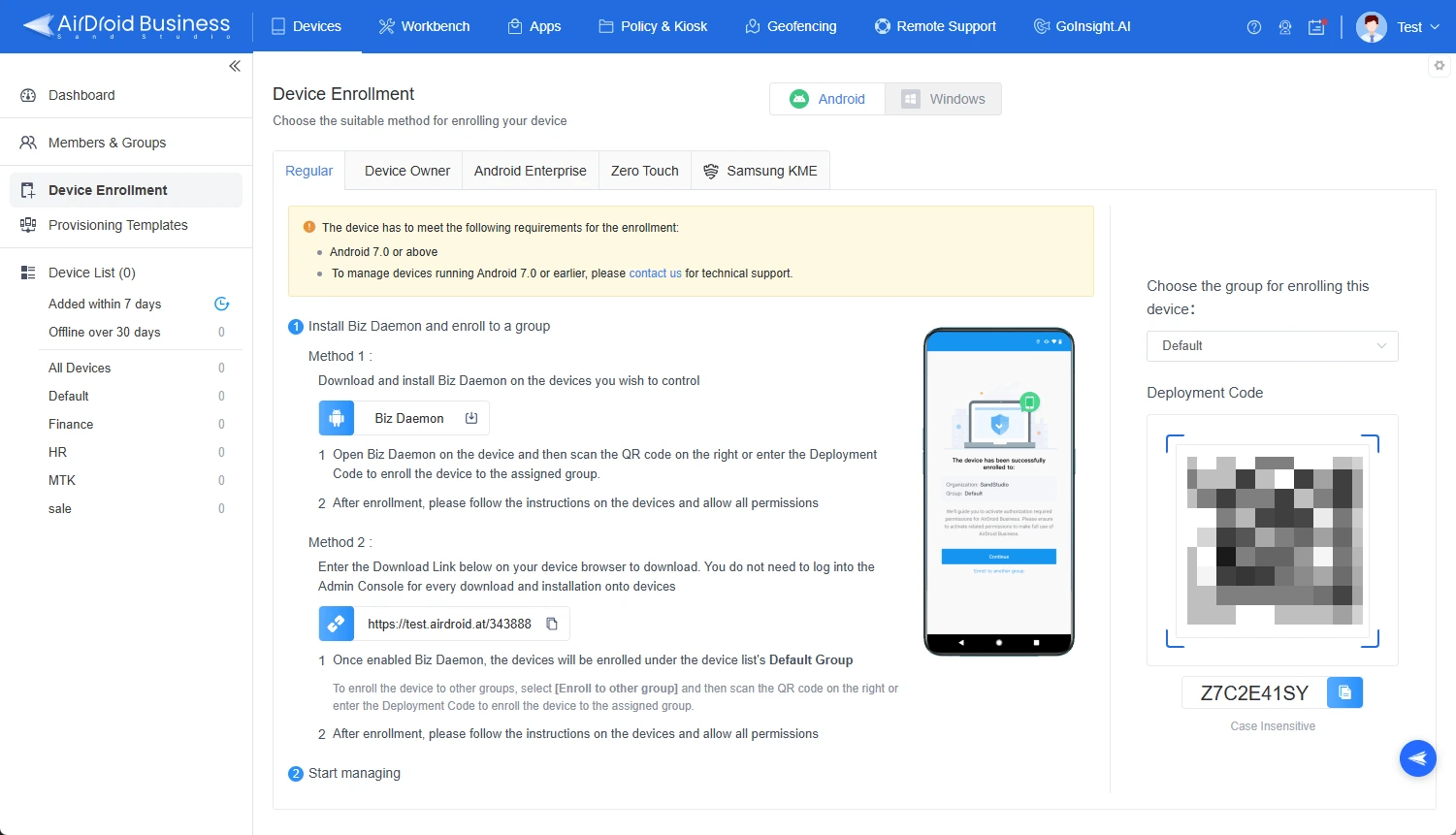Open the Workbench top menu
The image size is (1456, 835).
coord(424,26)
